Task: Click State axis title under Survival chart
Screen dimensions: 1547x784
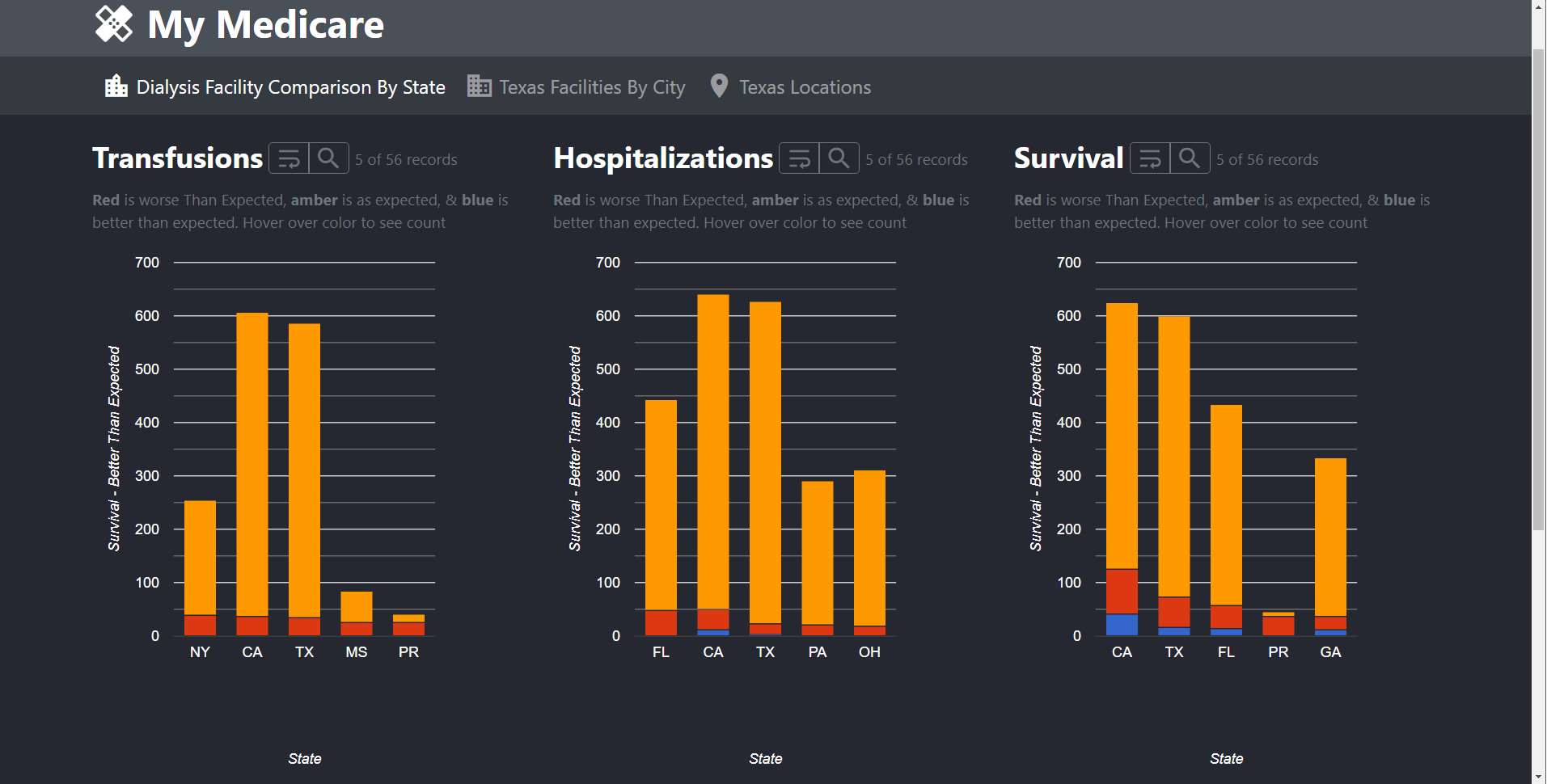Action: pos(1227,759)
